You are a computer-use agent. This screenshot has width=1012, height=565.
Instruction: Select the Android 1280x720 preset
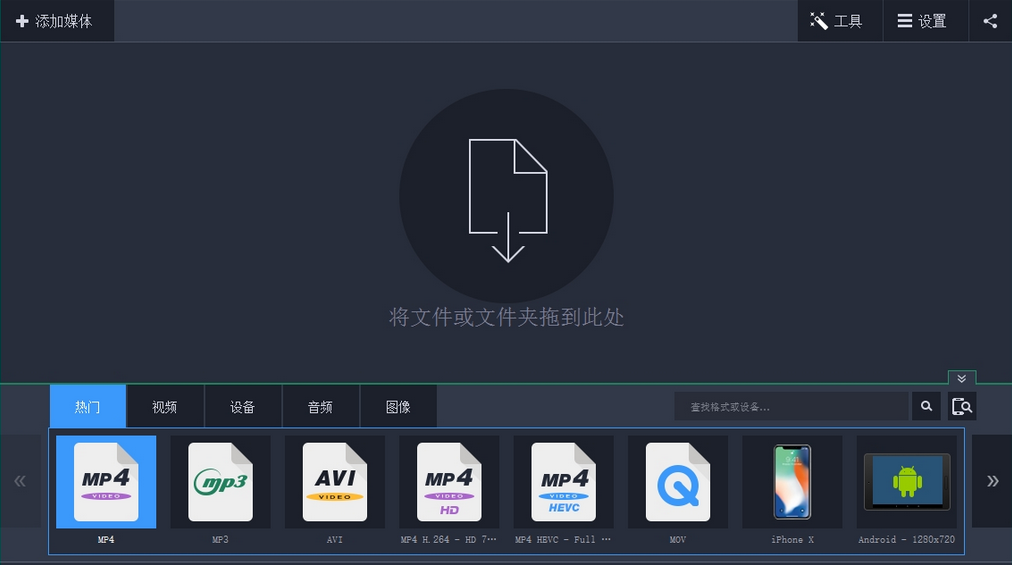pyautogui.click(x=907, y=482)
